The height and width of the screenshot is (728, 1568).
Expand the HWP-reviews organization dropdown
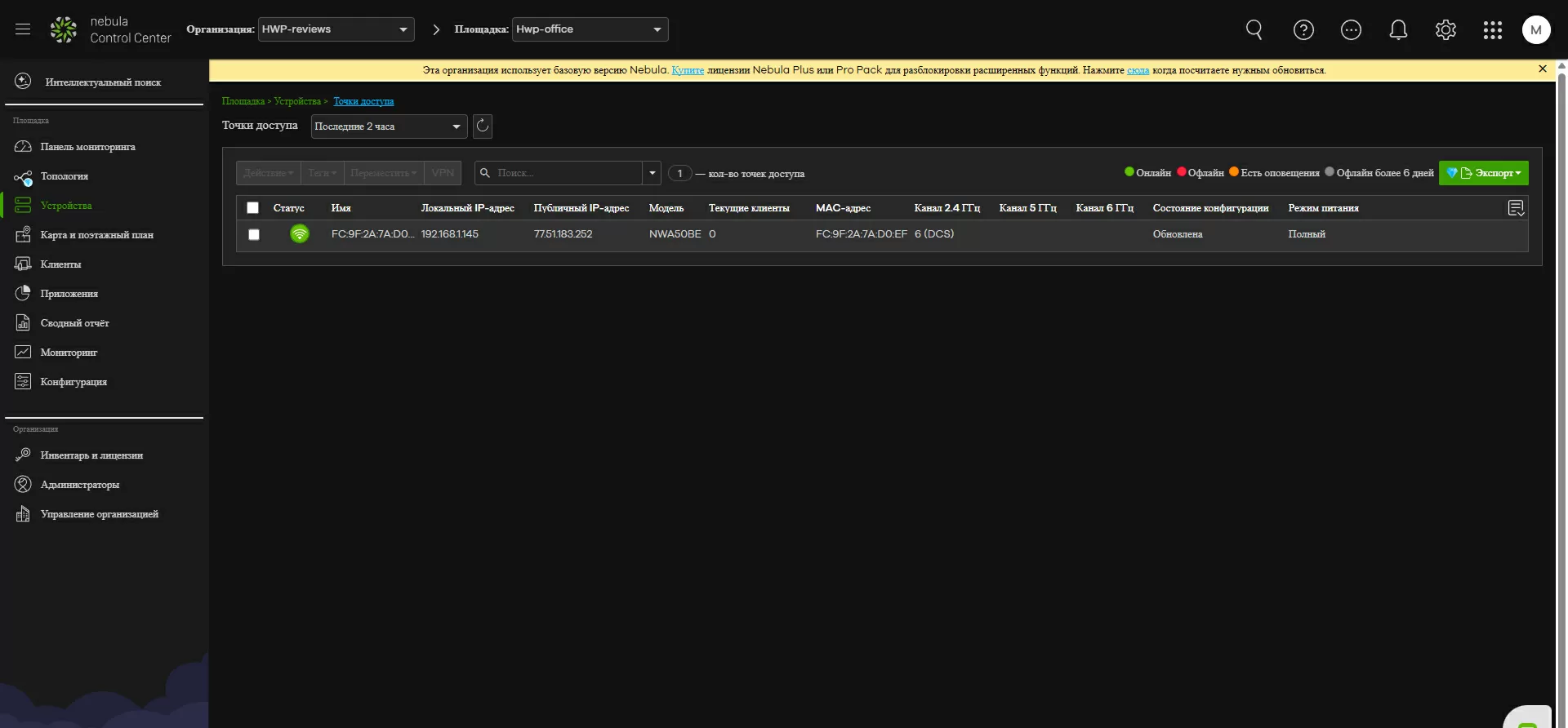pyautogui.click(x=336, y=29)
